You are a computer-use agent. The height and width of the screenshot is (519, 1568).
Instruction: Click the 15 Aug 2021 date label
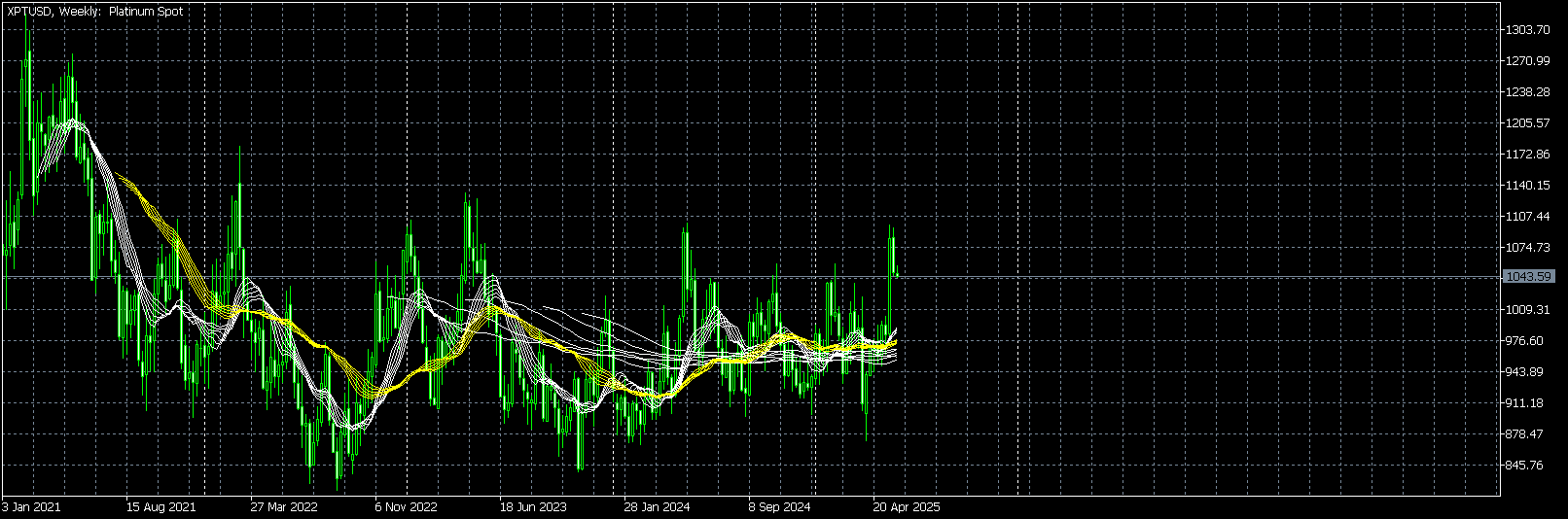click(160, 507)
